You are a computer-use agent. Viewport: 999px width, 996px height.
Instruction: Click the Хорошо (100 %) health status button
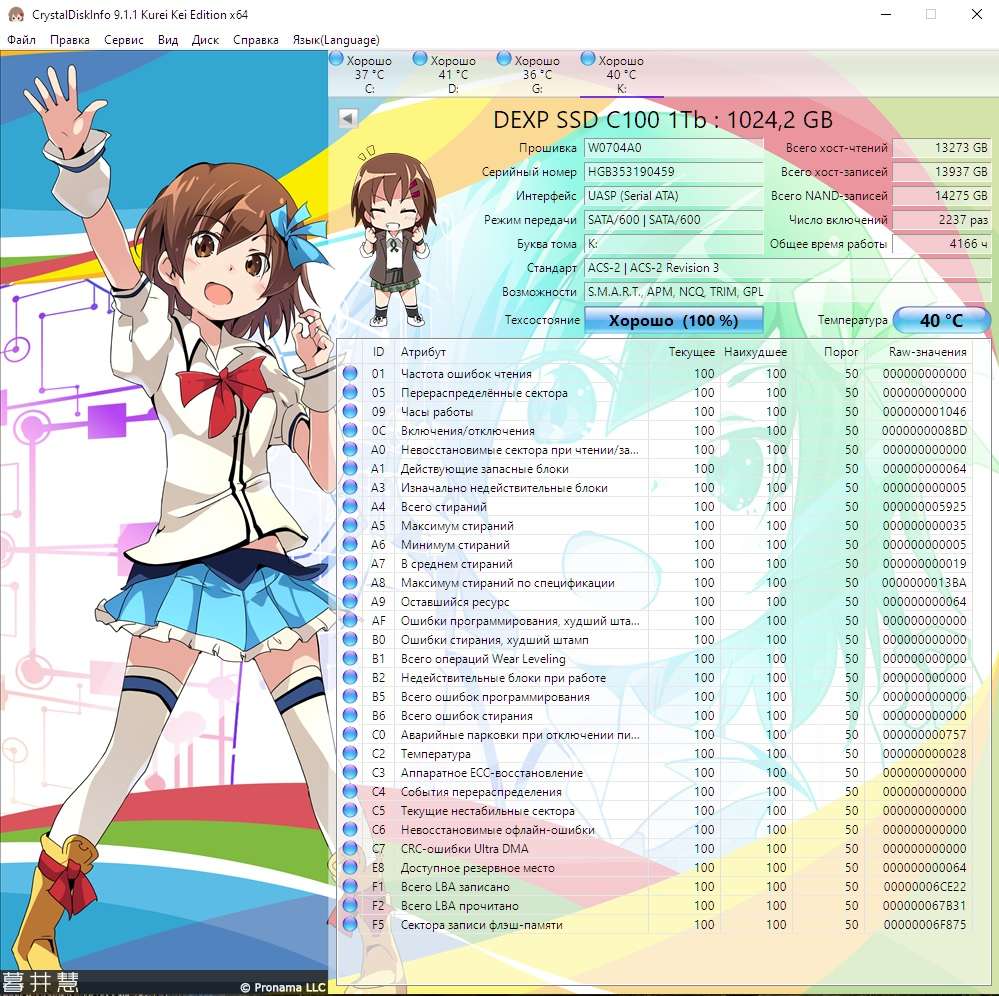(673, 321)
